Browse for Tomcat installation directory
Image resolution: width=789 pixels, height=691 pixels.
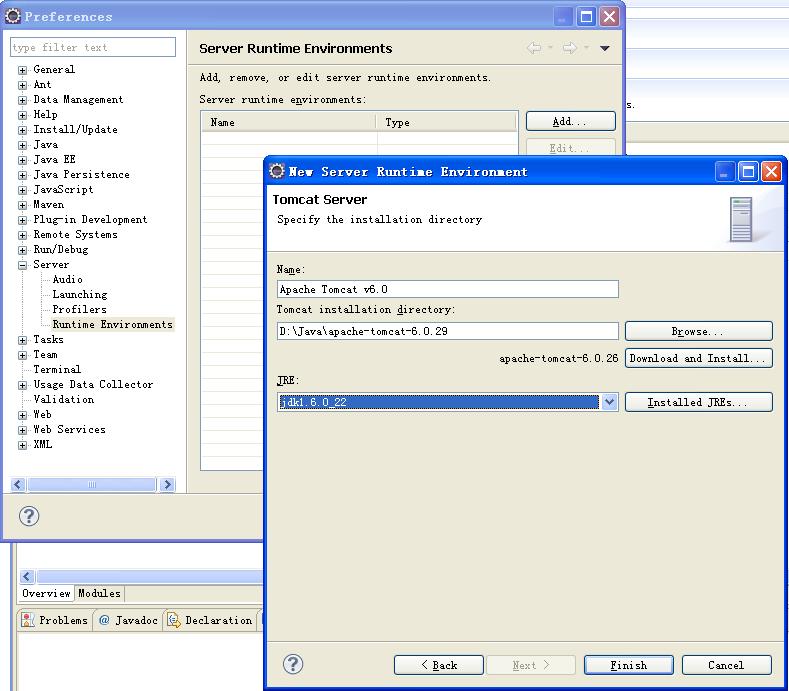698,331
